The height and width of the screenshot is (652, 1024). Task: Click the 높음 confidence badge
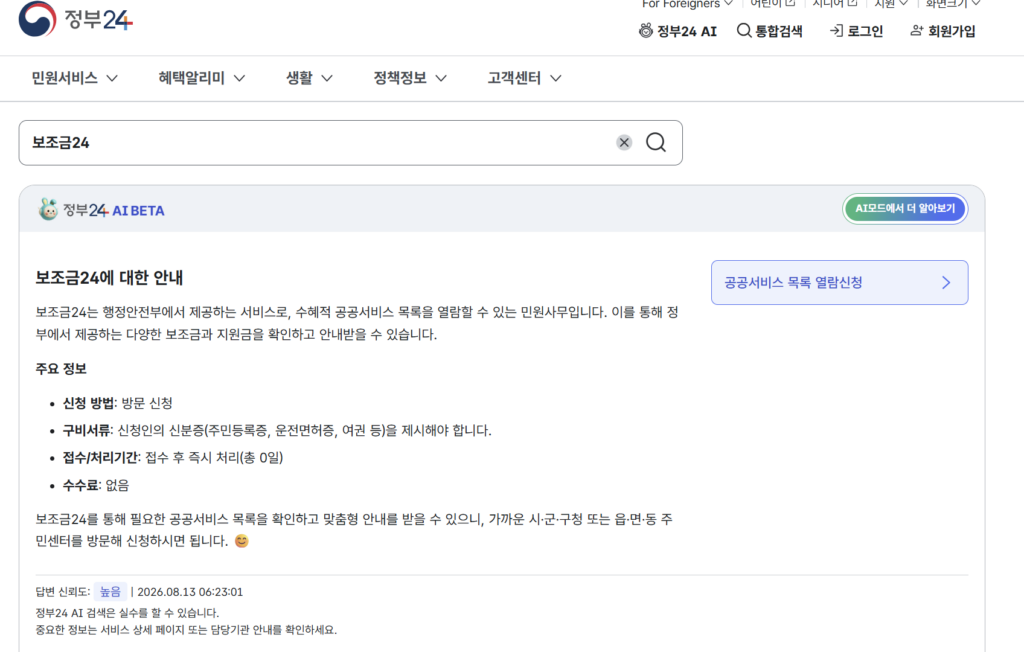[110, 592]
